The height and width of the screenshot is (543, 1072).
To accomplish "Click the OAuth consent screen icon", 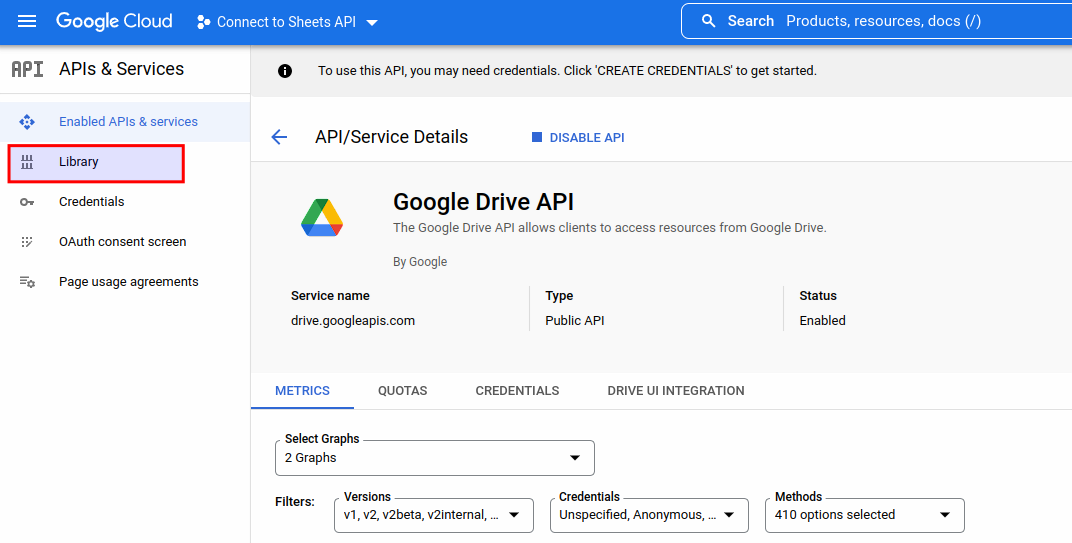I will (x=27, y=241).
